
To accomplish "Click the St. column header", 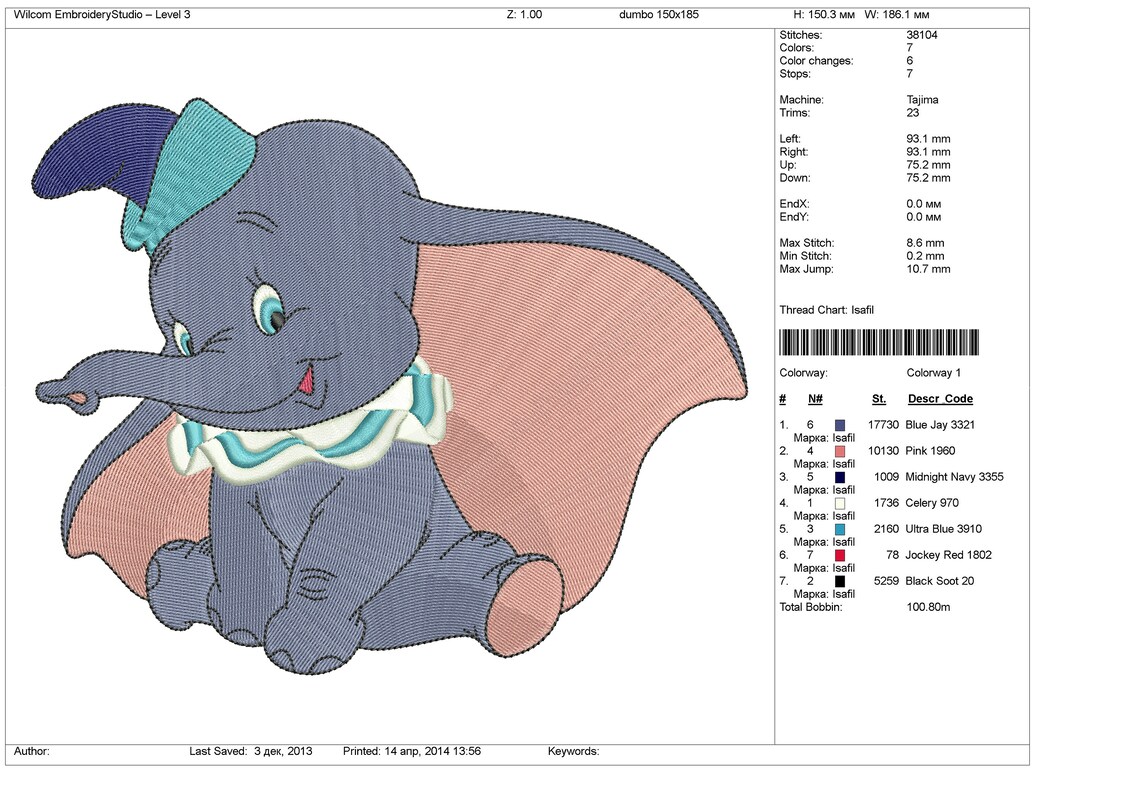I will (878, 398).
